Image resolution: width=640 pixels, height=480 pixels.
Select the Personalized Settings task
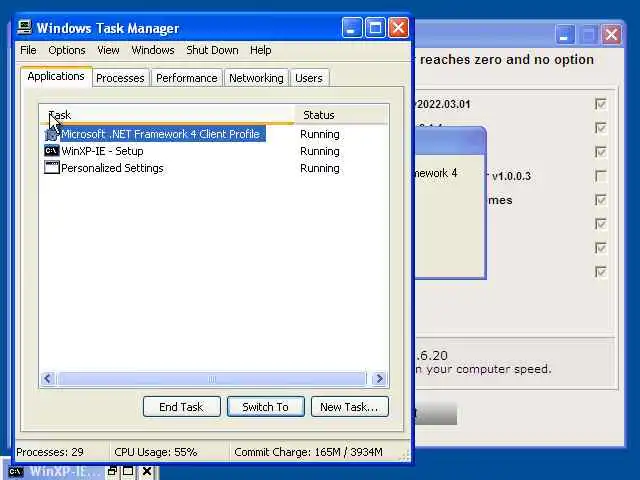click(112, 168)
